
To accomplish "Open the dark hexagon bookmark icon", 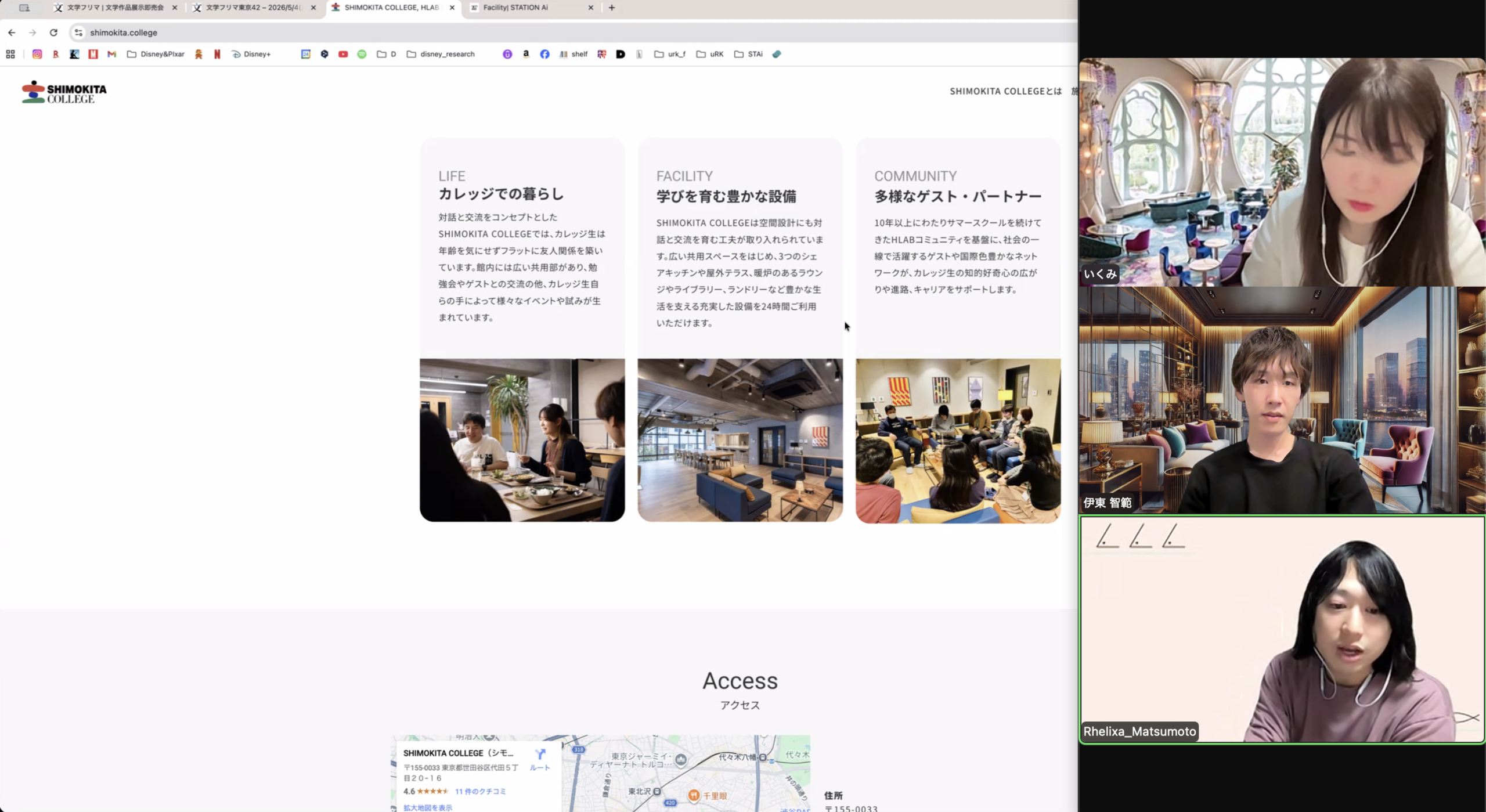I will 324,54.
